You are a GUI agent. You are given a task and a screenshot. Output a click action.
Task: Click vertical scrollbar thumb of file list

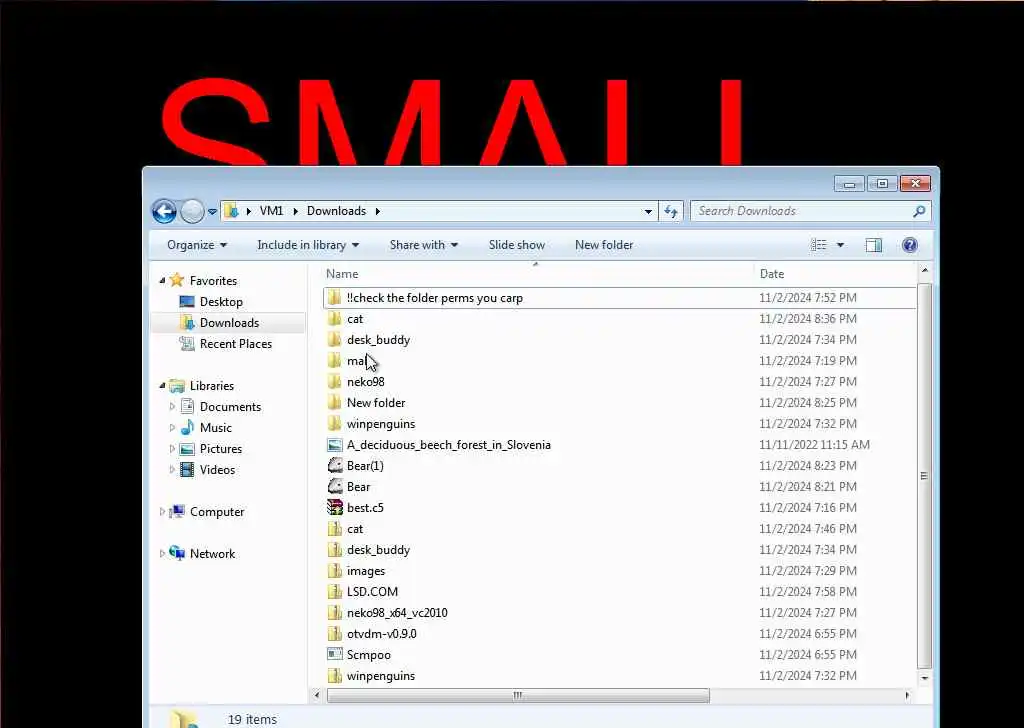[923, 475]
